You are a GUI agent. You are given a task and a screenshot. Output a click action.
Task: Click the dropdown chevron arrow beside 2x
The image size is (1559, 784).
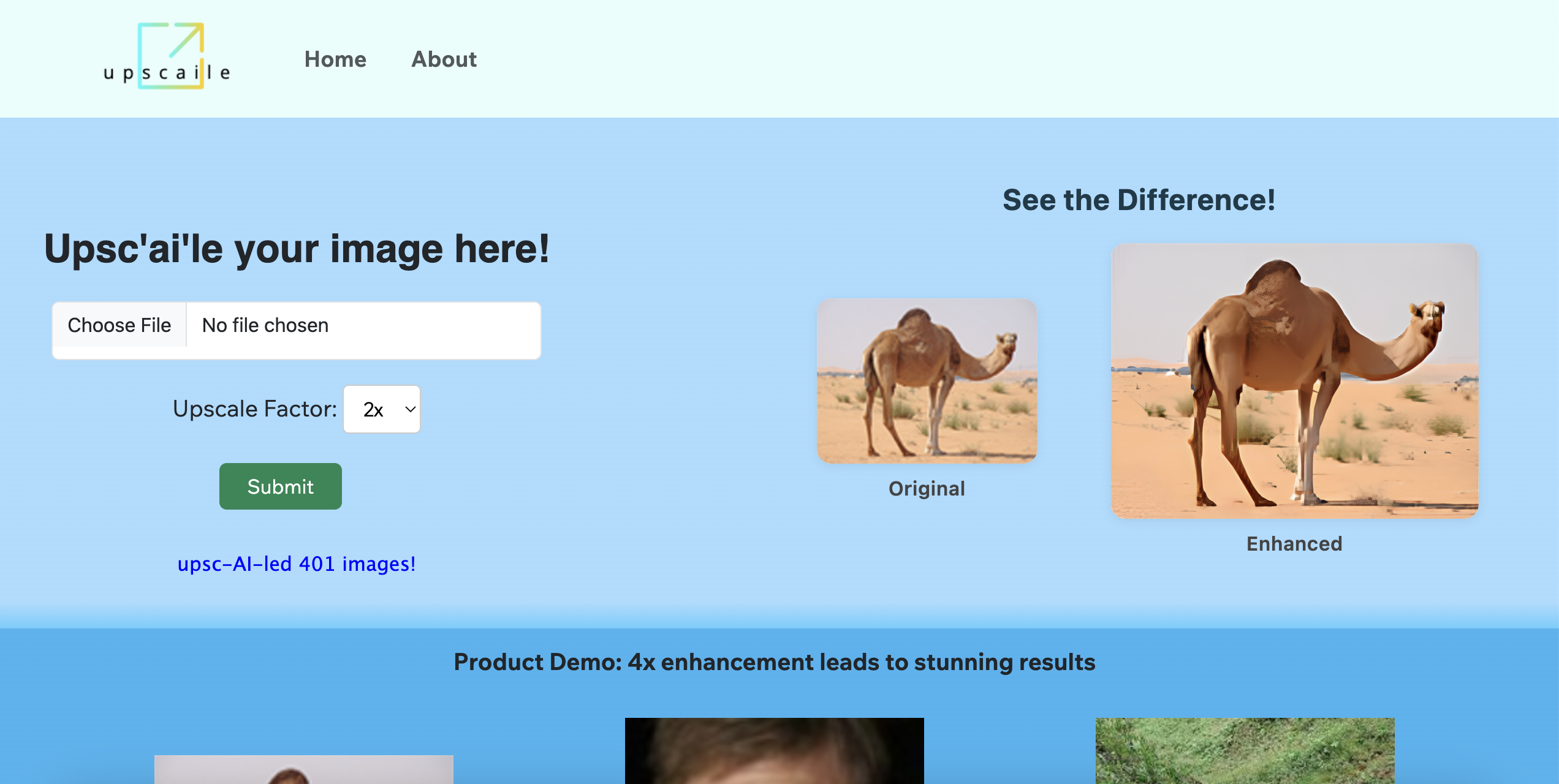coord(410,409)
